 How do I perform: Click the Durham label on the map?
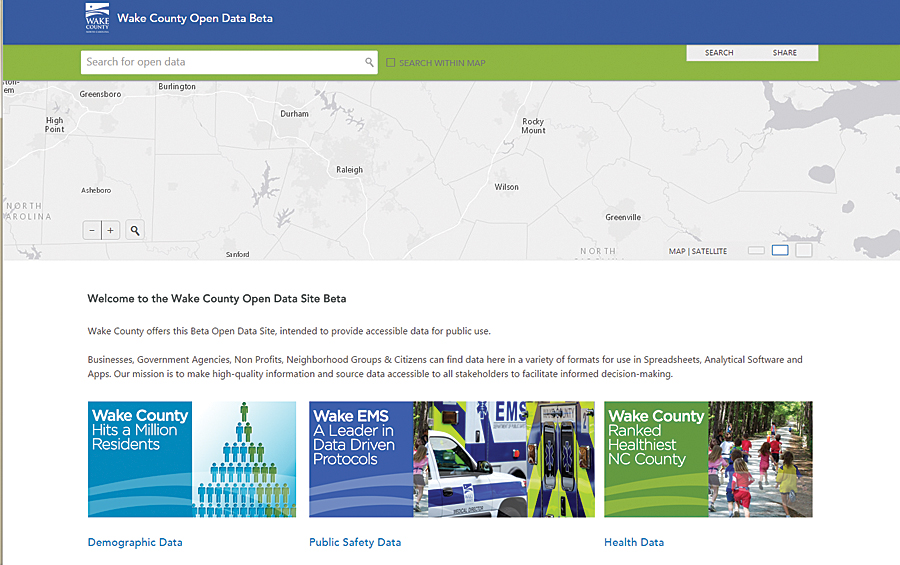[294, 114]
